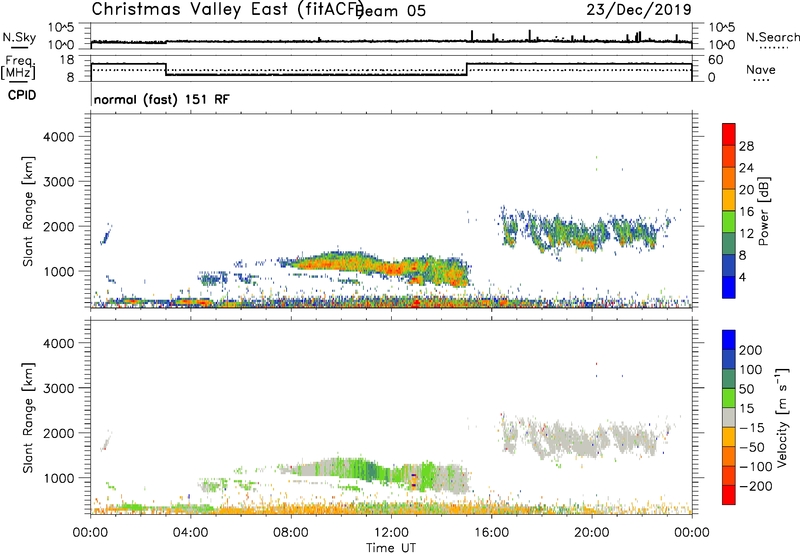Click the 'Freq. [MHz]' axis label
The width and height of the screenshot is (800, 554).
click(x=19, y=68)
